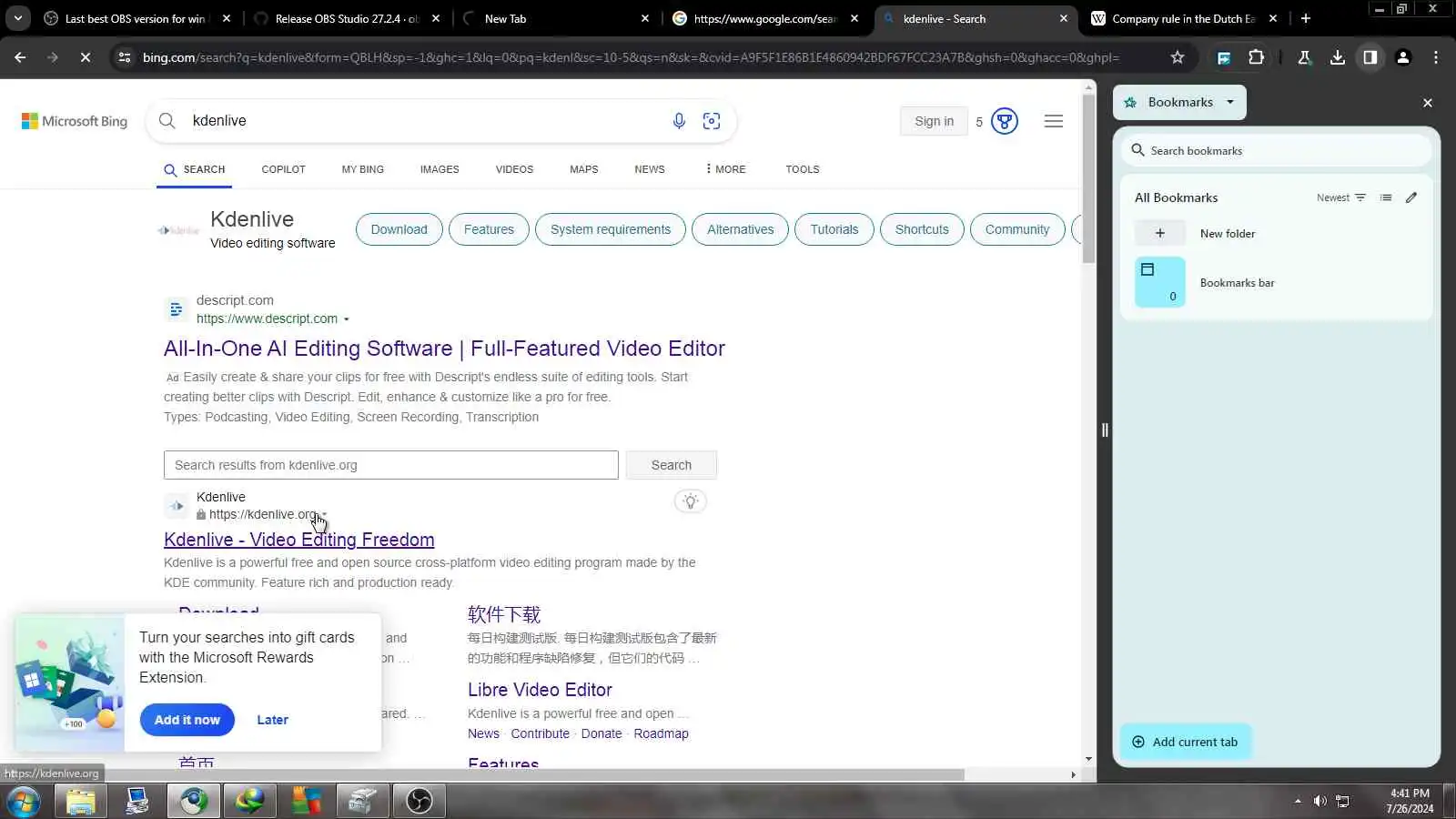This screenshot has width=1456, height=819.
Task: Open Bing visual search camera icon
Action: point(712,121)
